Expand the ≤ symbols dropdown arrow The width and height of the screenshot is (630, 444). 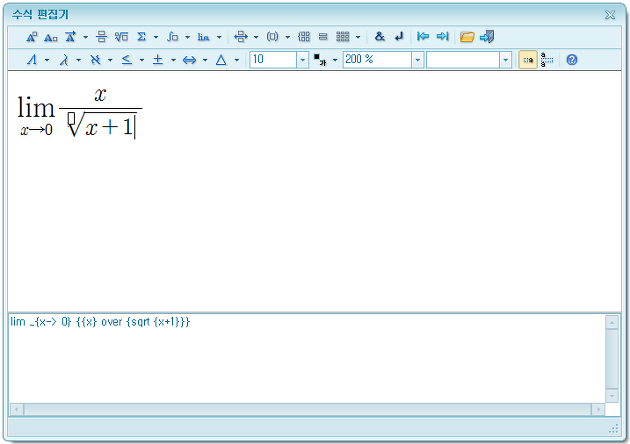142,60
